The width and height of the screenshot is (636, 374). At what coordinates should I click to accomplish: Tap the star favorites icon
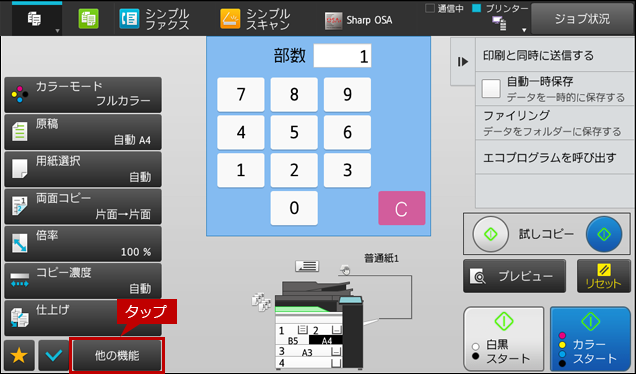(19, 355)
